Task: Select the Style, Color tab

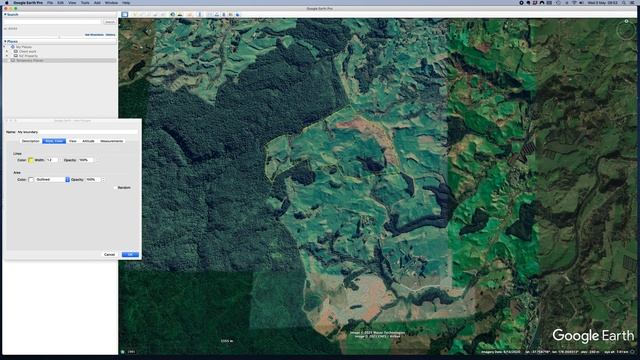Action: (x=54, y=141)
